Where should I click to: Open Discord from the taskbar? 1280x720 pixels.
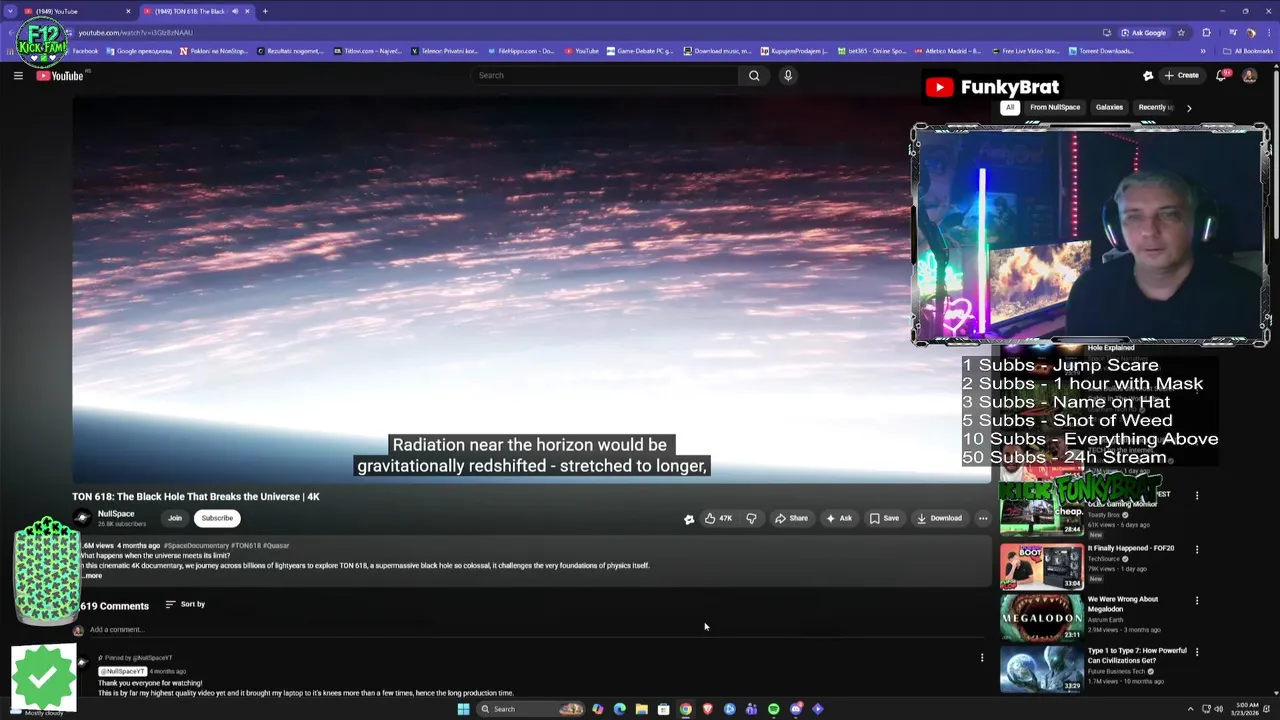(x=796, y=709)
